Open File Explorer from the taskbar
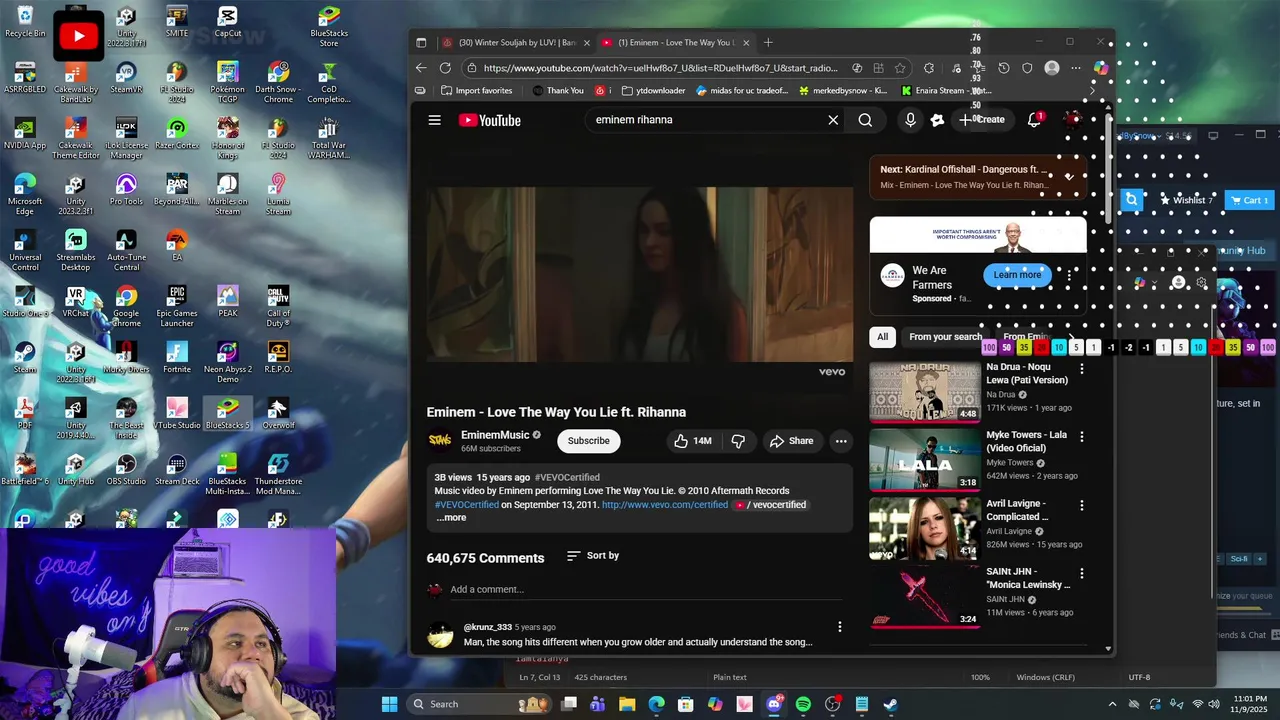The width and height of the screenshot is (1280, 720). 627,704
